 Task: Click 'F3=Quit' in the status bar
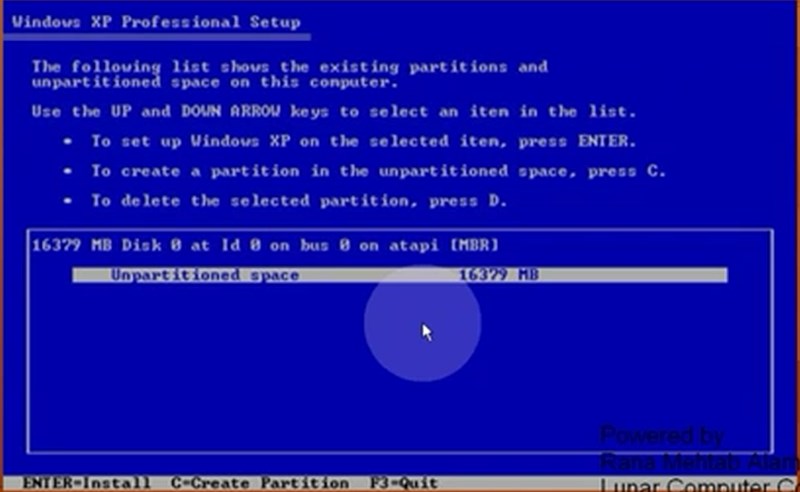(x=404, y=483)
